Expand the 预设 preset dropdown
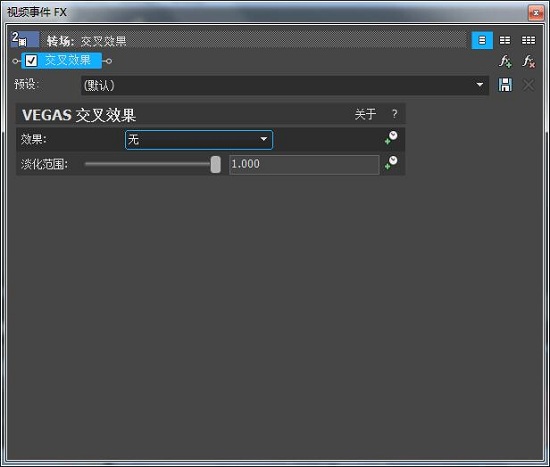 click(x=285, y=85)
